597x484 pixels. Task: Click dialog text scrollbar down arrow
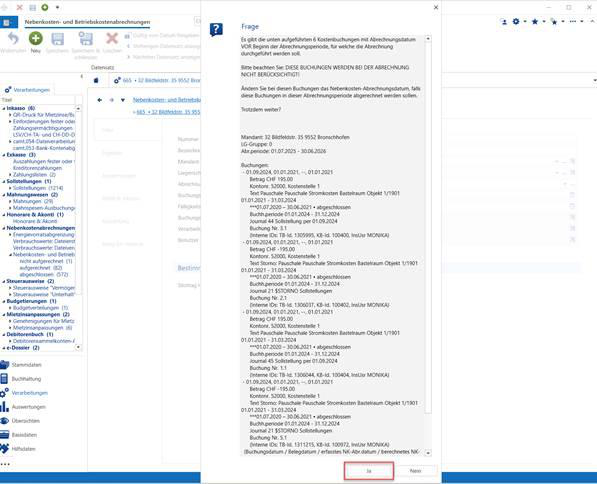pos(428,453)
